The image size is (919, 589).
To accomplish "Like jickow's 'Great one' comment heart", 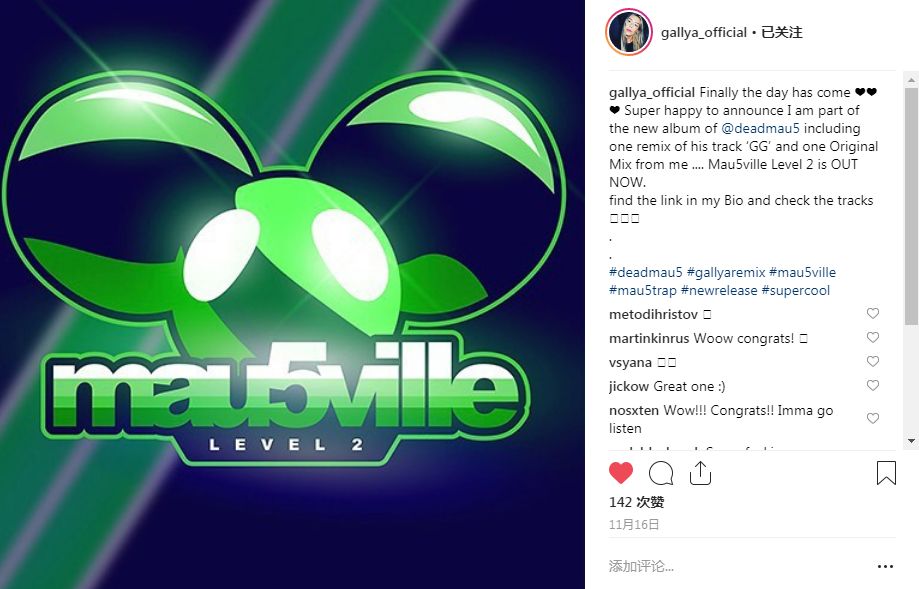I will pyautogui.click(x=873, y=386).
